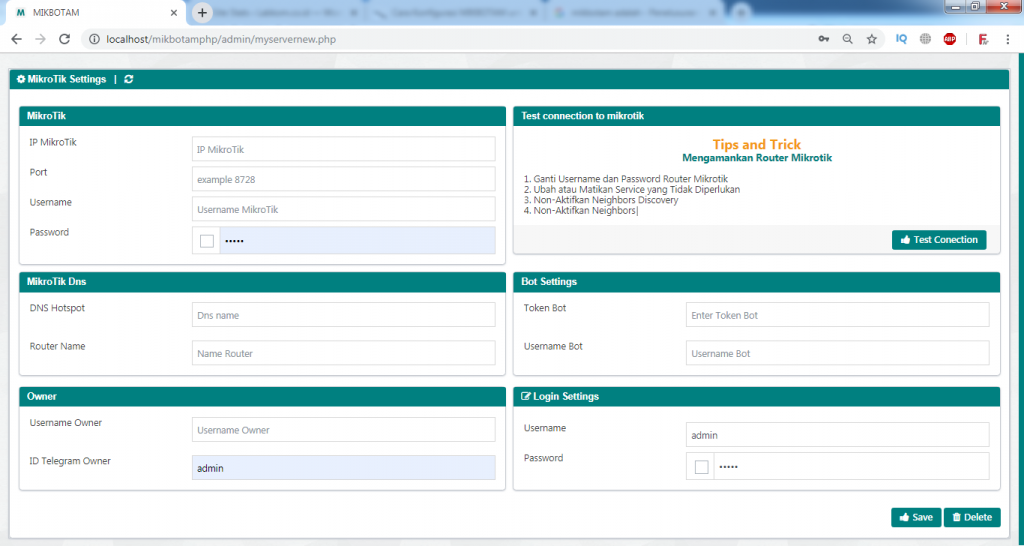This screenshot has width=1024, height=546.
Task: Click the Port field showing example 8728
Action: pos(344,179)
